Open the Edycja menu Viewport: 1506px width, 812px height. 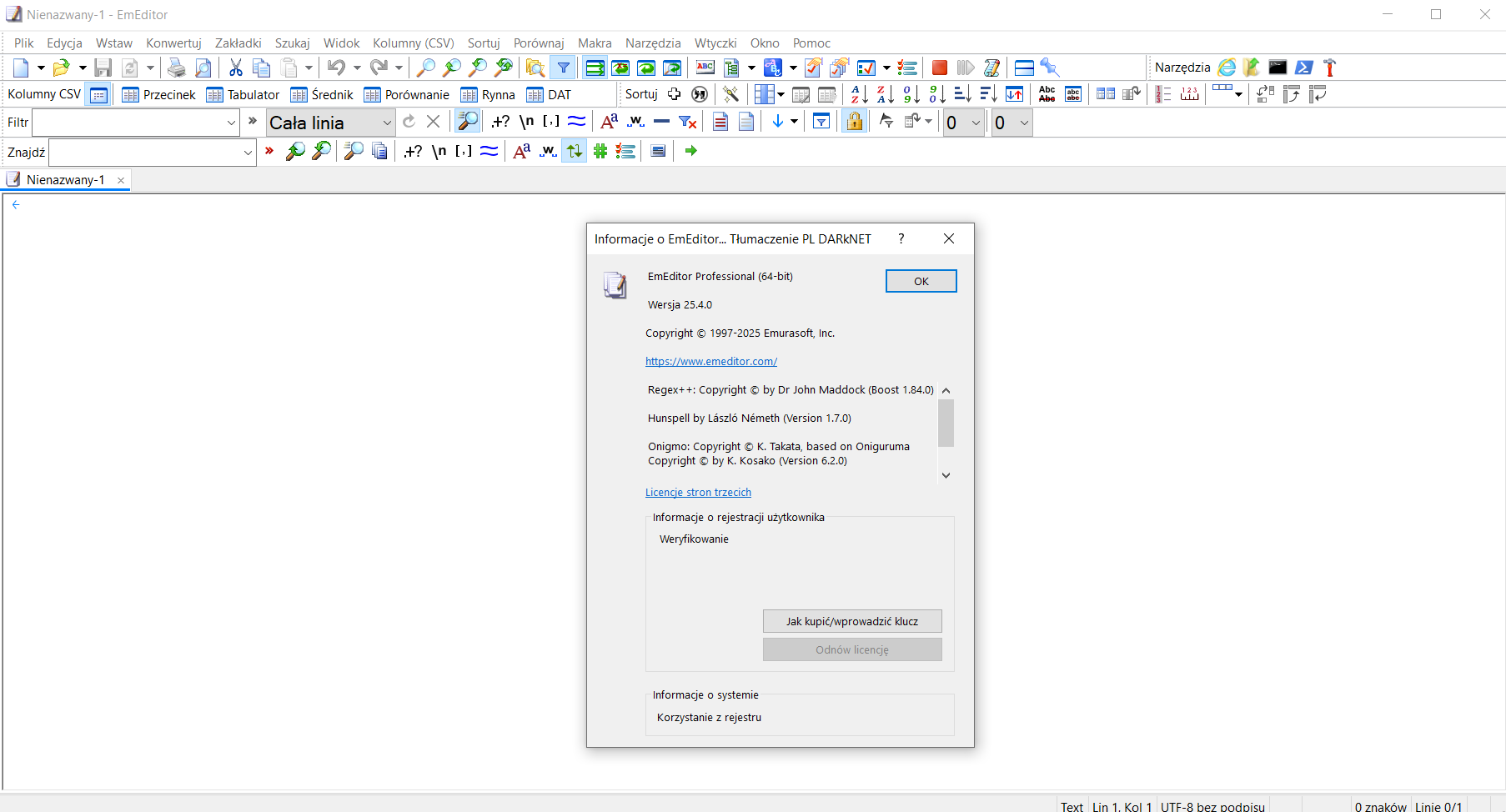coord(64,43)
